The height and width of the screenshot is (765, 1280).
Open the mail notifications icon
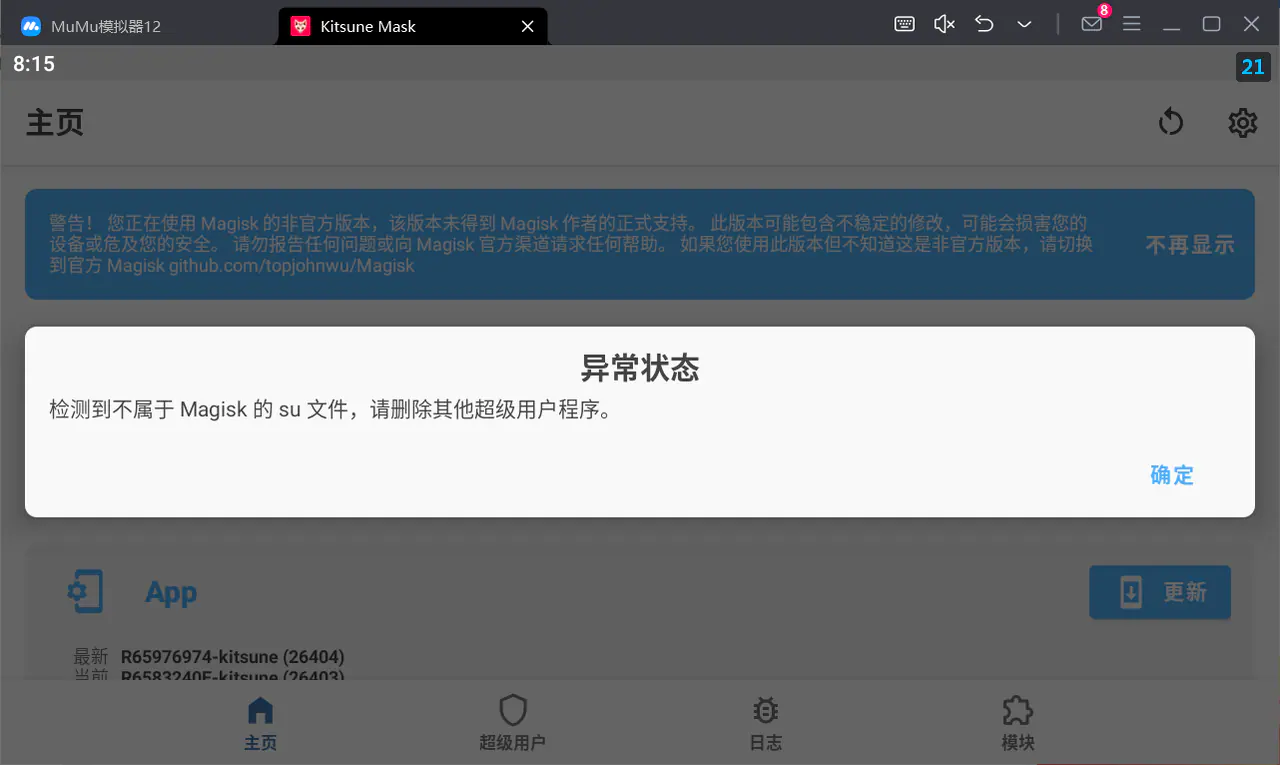click(x=1092, y=24)
